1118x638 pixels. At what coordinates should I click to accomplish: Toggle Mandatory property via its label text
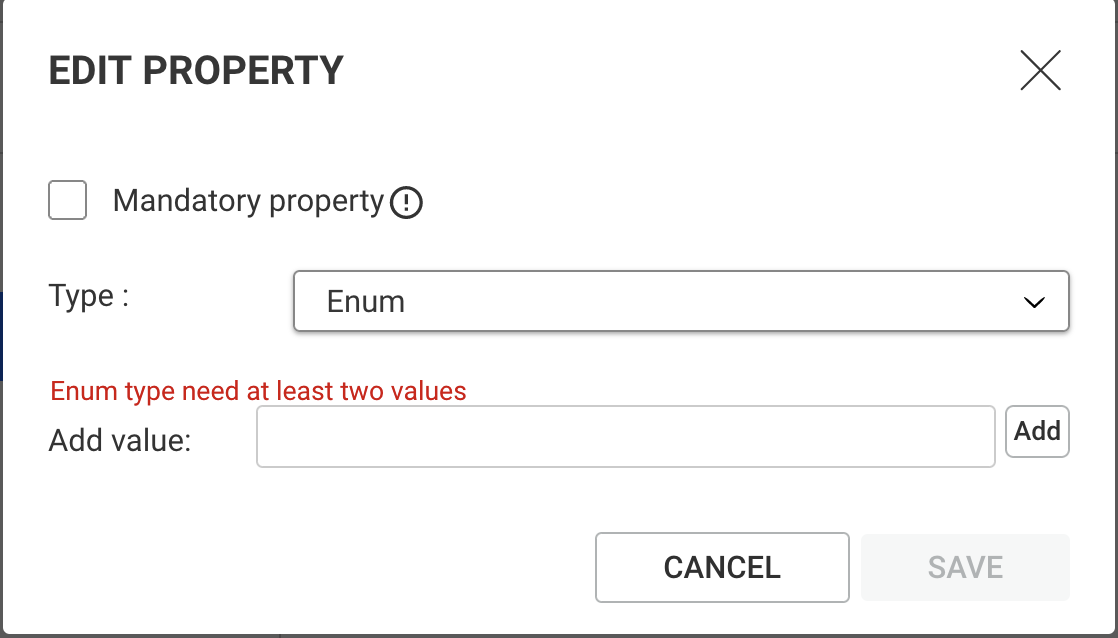(248, 201)
